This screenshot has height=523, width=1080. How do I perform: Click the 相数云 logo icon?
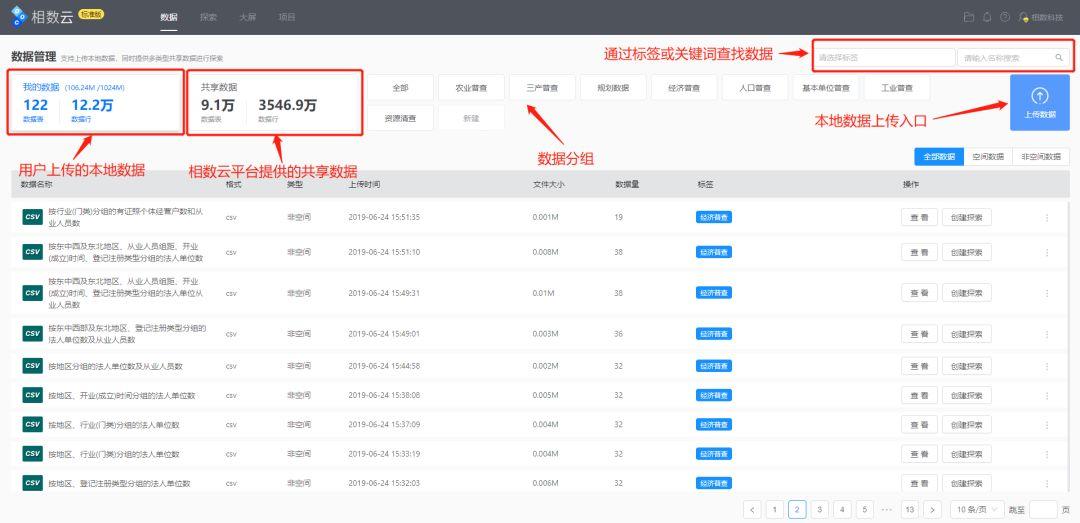point(19,17)
